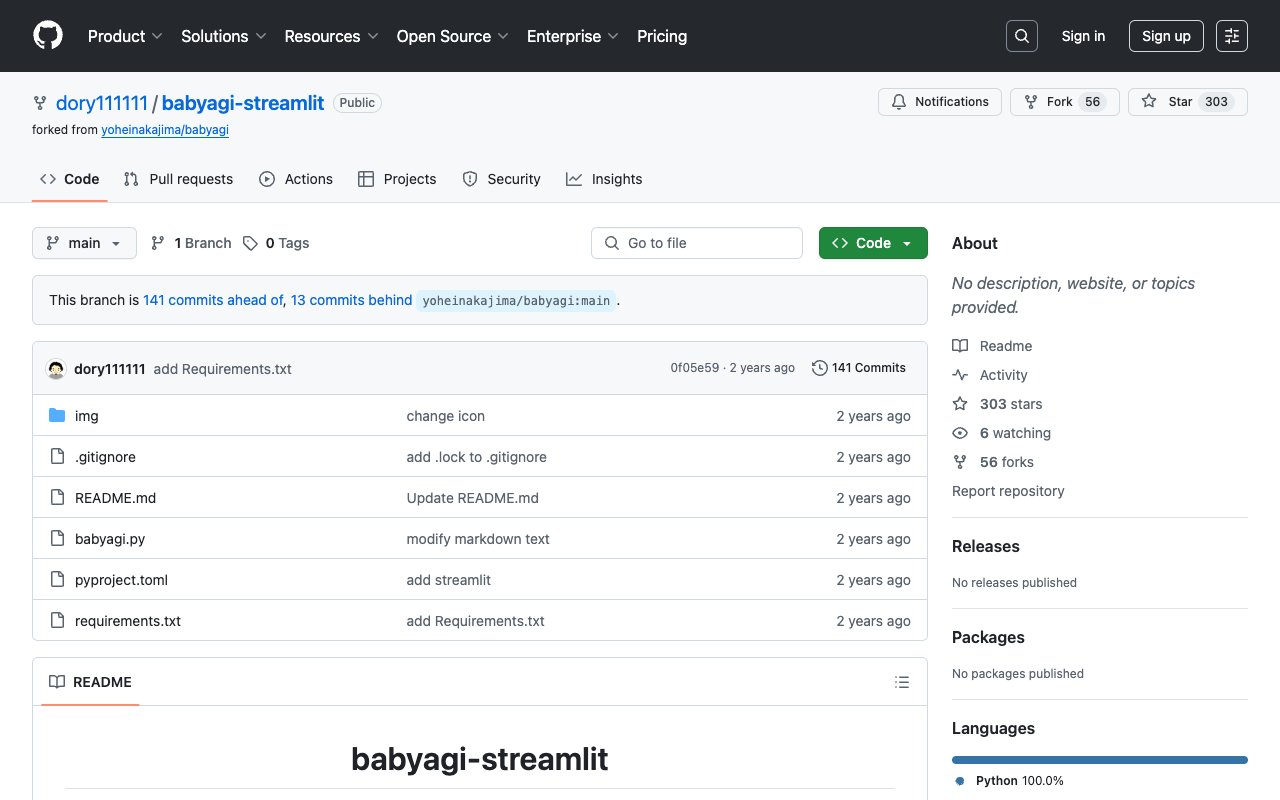Viewport: 1280px width, 800px height.
Task: Open the img folder
Action: coord(87,416)
